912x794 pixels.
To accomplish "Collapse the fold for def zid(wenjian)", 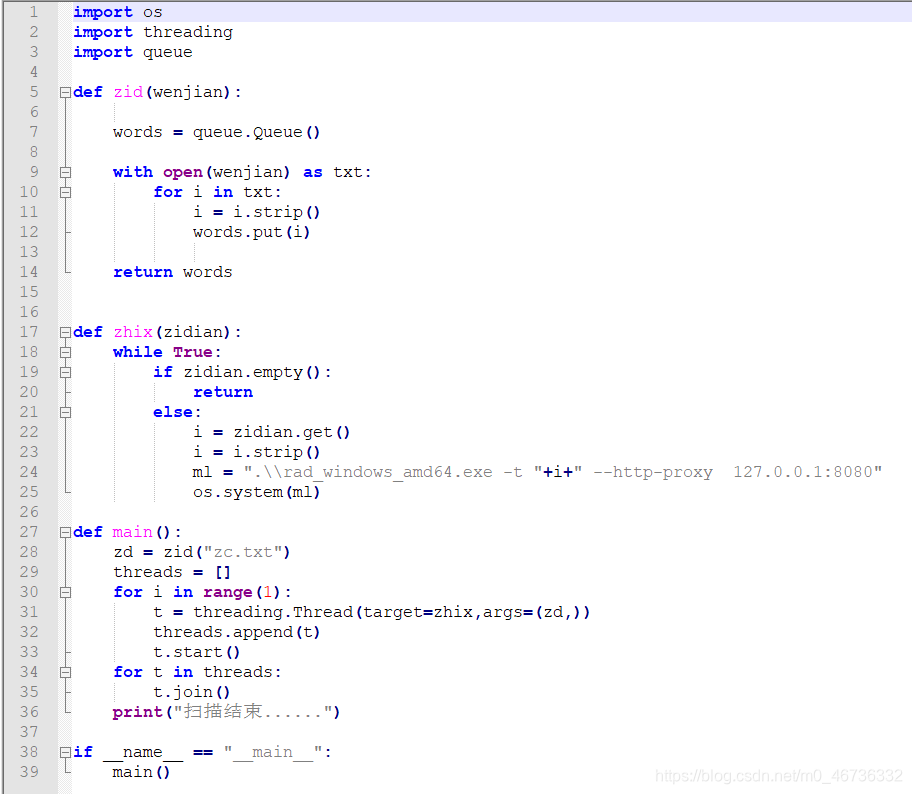I will coord(65,92).
